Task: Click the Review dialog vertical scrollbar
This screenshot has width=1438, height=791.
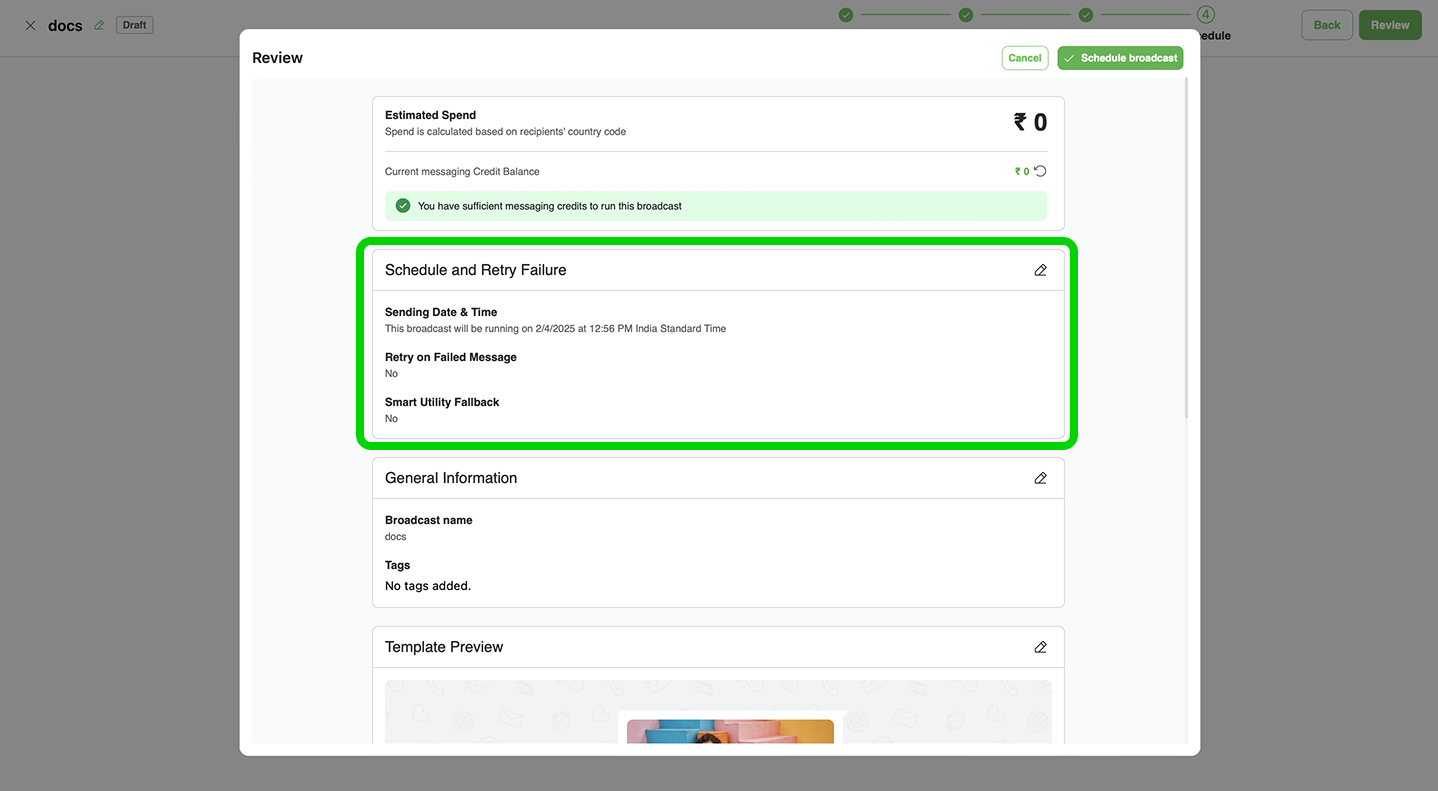Action: [x=1187, y=250]
